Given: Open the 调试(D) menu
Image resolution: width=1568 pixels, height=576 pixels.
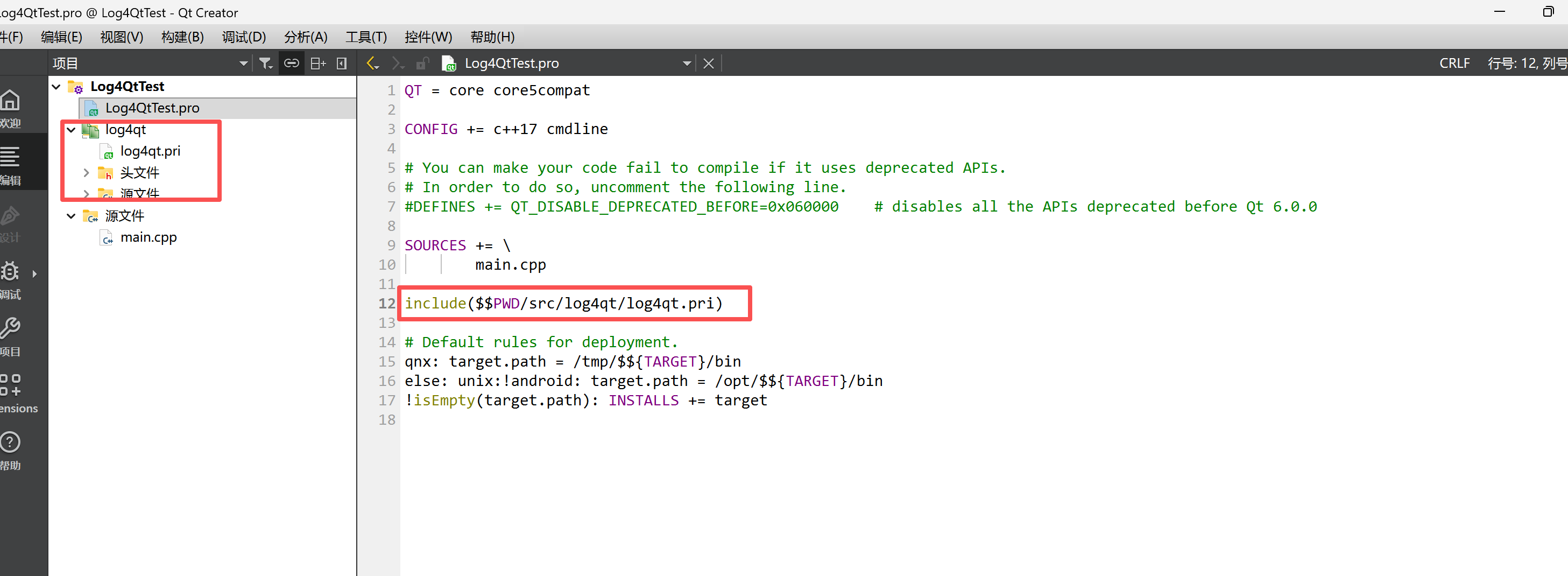Looking at the screenshot, I should (x=243, y=37).
